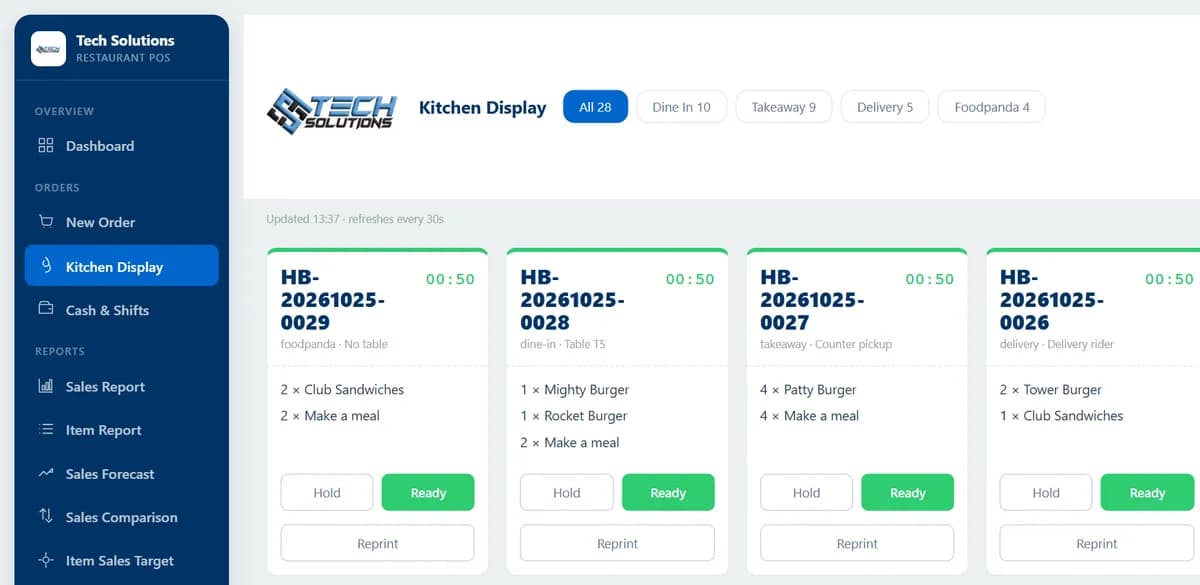This screenshot has width=1200, height=585.
Task: Filter orders by Foodpanda 4
Action: click(992, 107)
